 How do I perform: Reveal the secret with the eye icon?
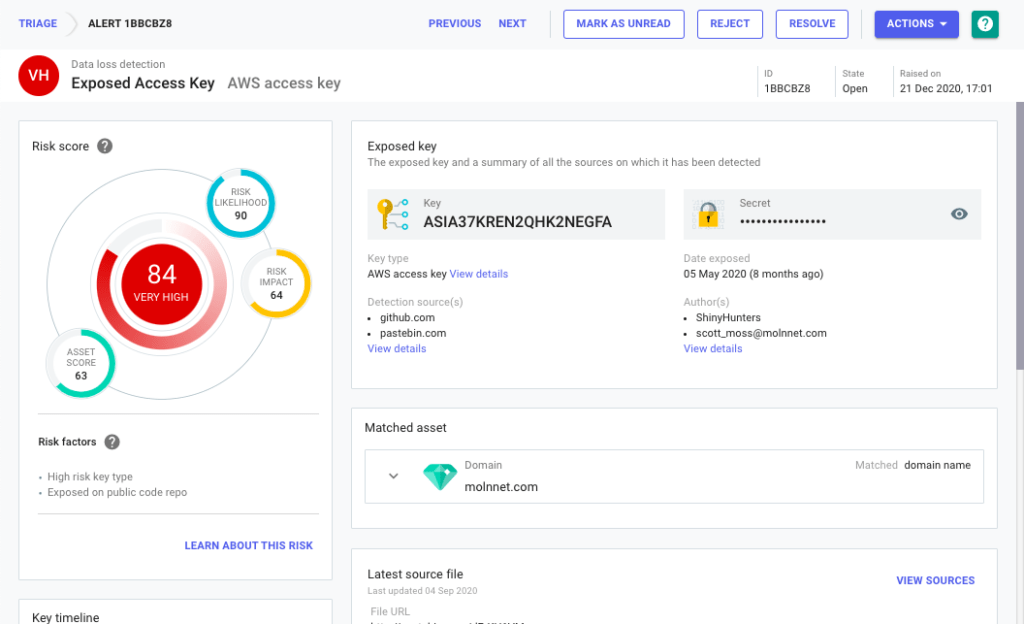(959, 214)
